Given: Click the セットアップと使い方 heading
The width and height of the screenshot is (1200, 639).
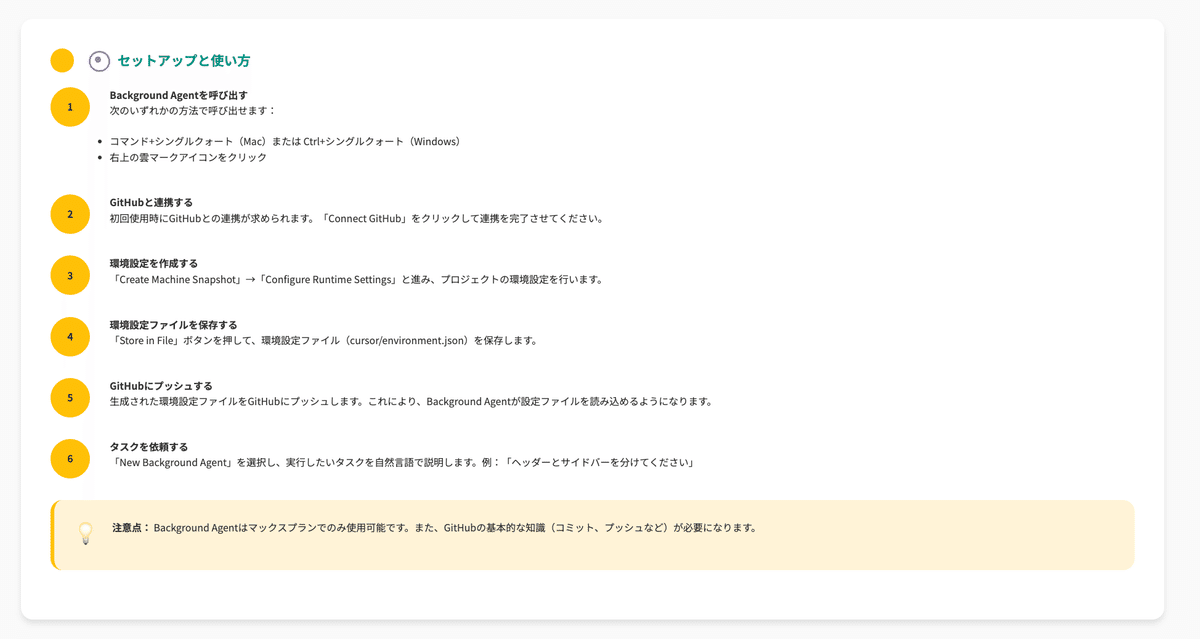Looking at the screenshot, I should [x=183, y=60].
